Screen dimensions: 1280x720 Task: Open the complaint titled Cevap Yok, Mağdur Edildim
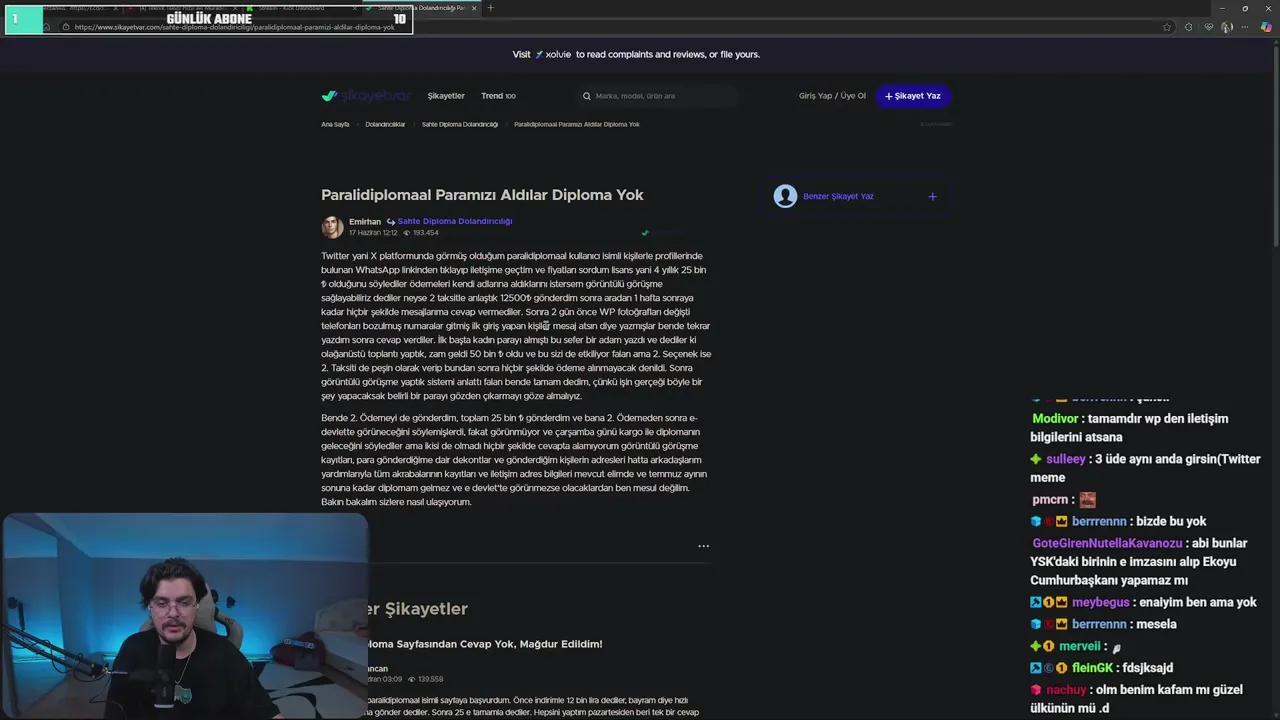coord(485,644)
